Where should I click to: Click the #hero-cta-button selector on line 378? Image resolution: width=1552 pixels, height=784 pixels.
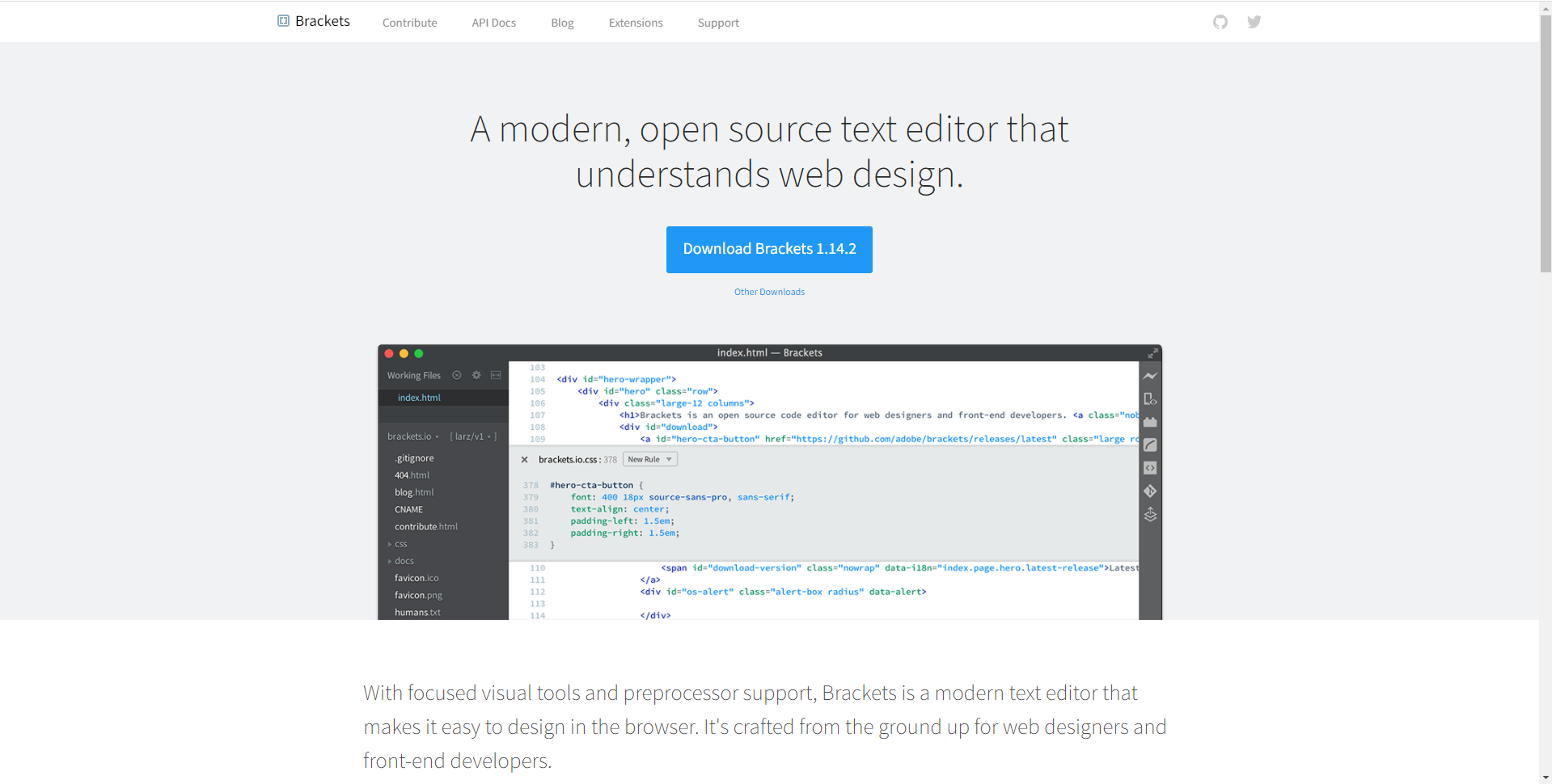591,485
